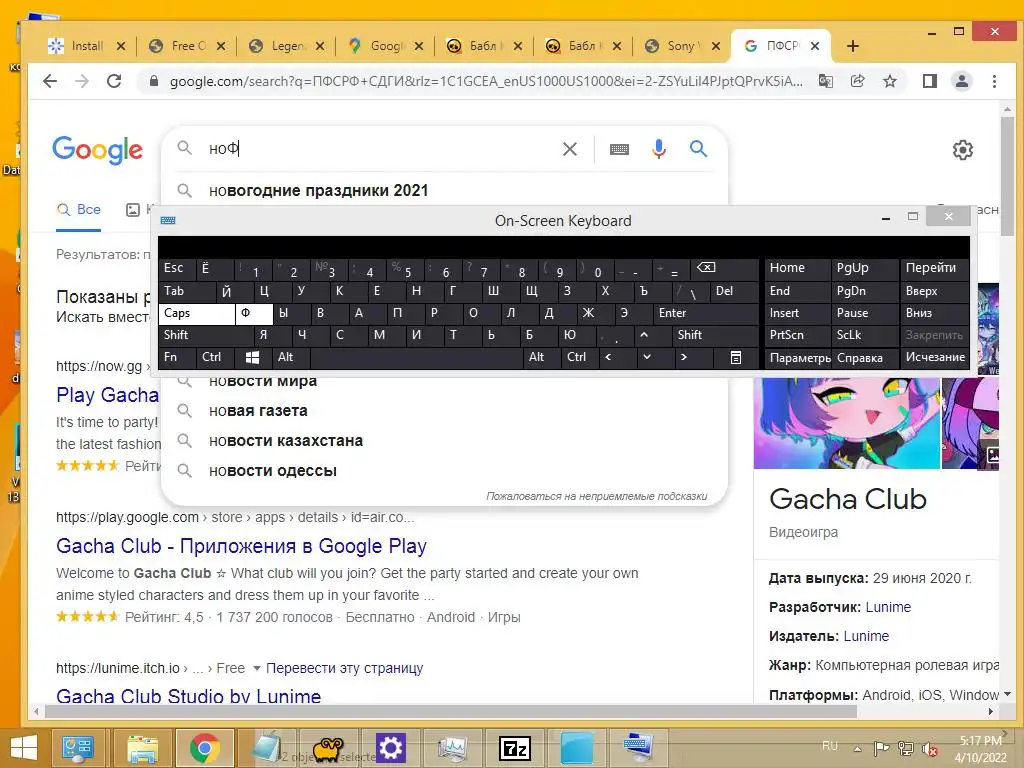Click the Google logo
Screen dimensions: 1024x768
click(x=97, y=150)
